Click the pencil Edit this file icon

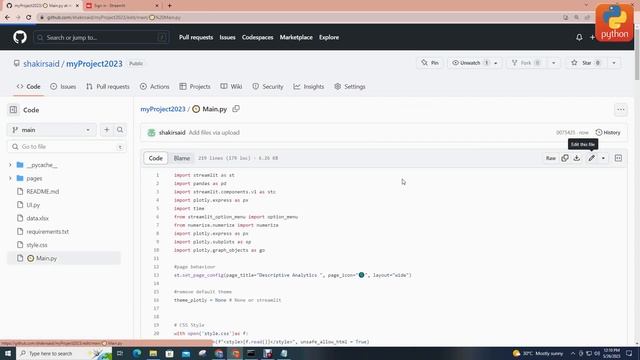click(591, 158)
